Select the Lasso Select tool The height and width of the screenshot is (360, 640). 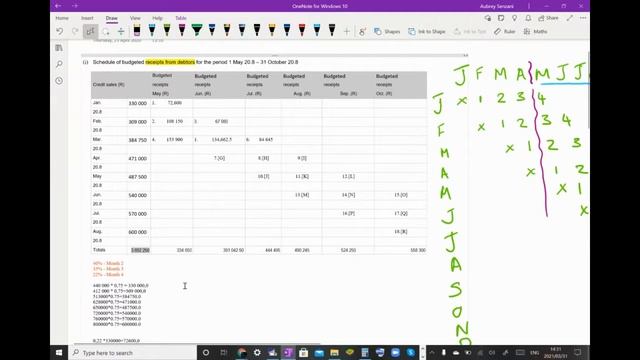106,31
